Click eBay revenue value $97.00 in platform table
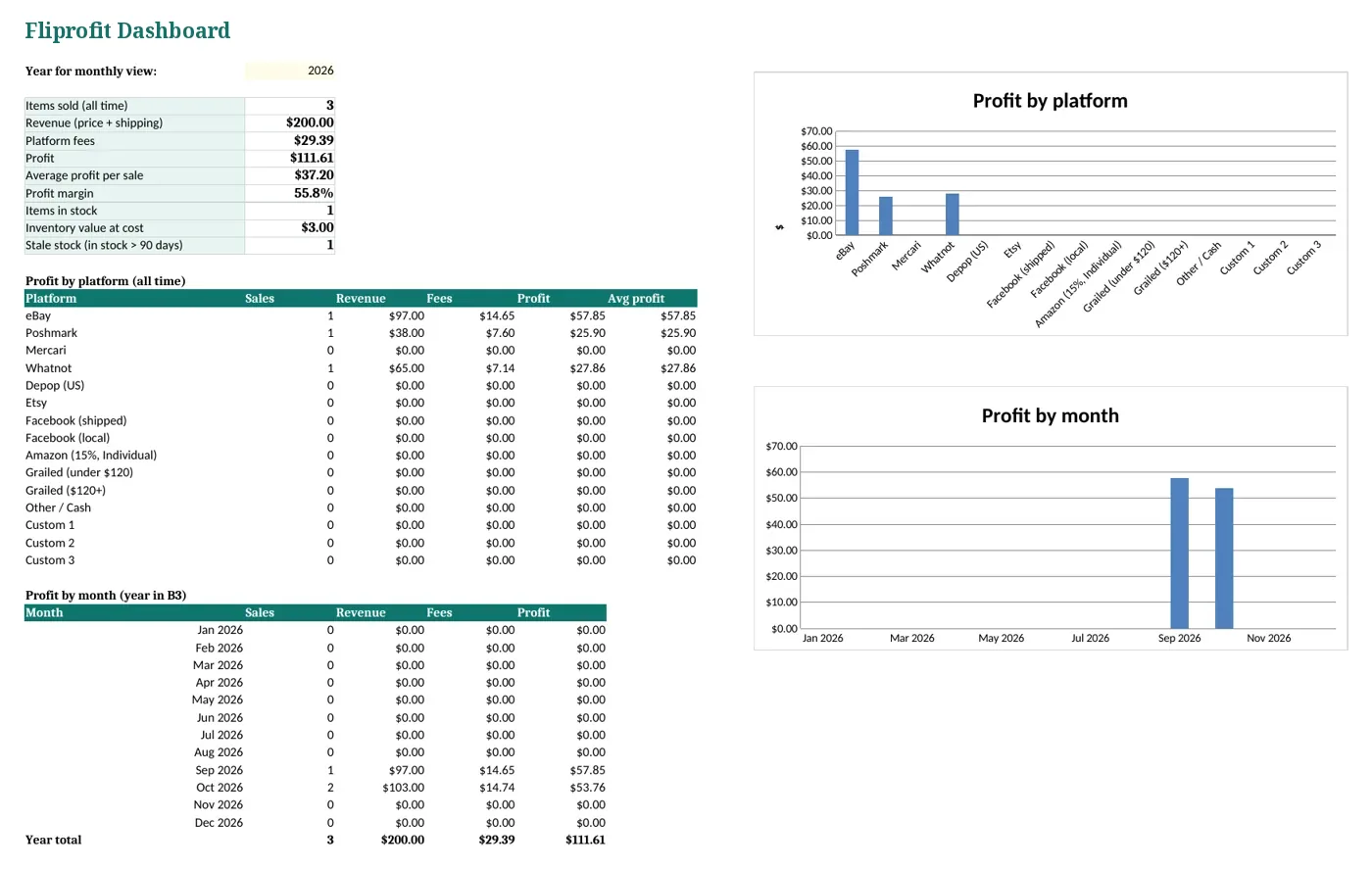Viewport: 1372px width, 869px height. (x=407, y=315)
